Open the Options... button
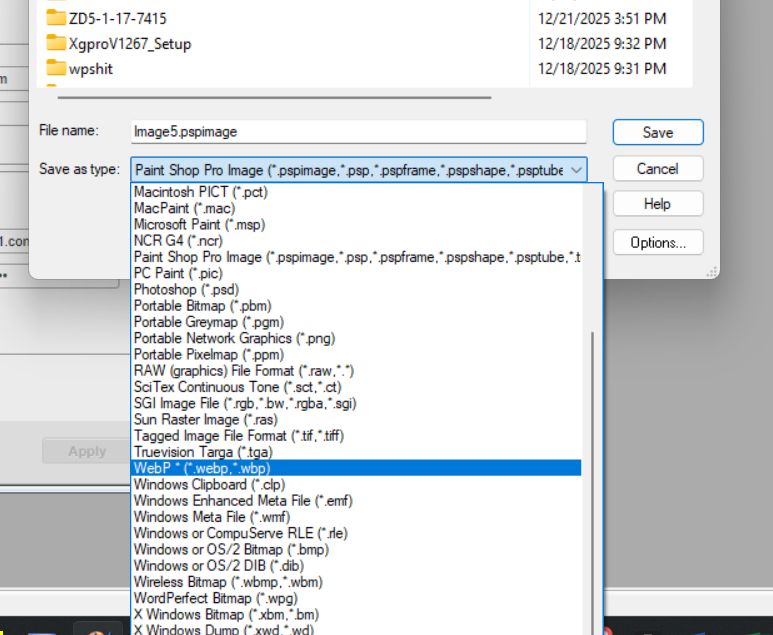This screenshot has width=773, height=635. pyautogui.click(x=657, y=242)
